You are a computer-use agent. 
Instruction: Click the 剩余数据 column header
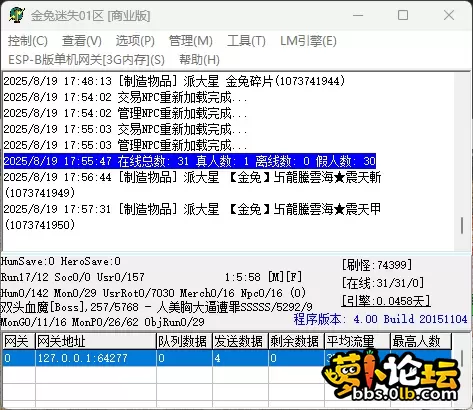click(x=296, y=341)
